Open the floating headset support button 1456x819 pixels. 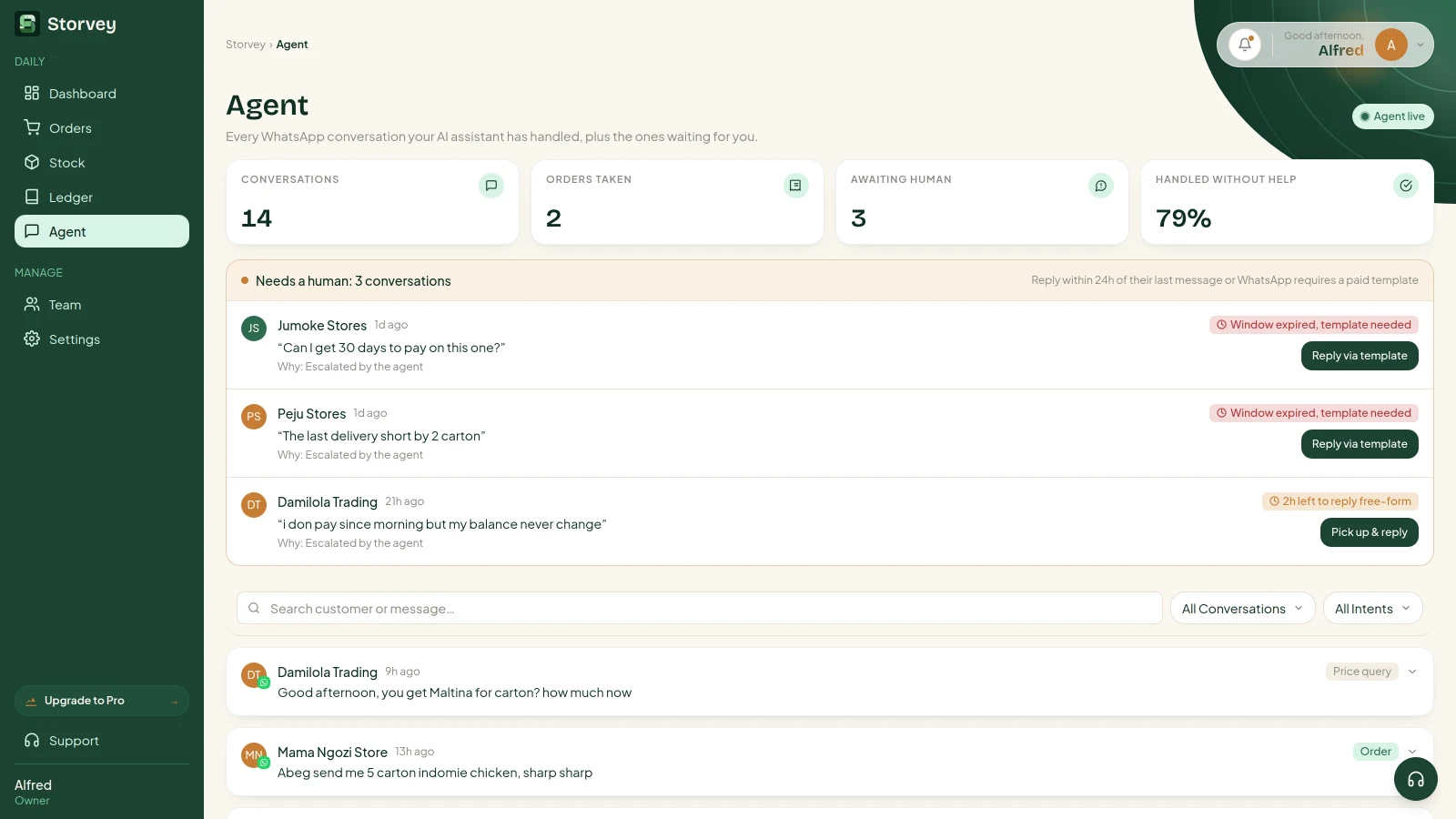coord(1416,779)
